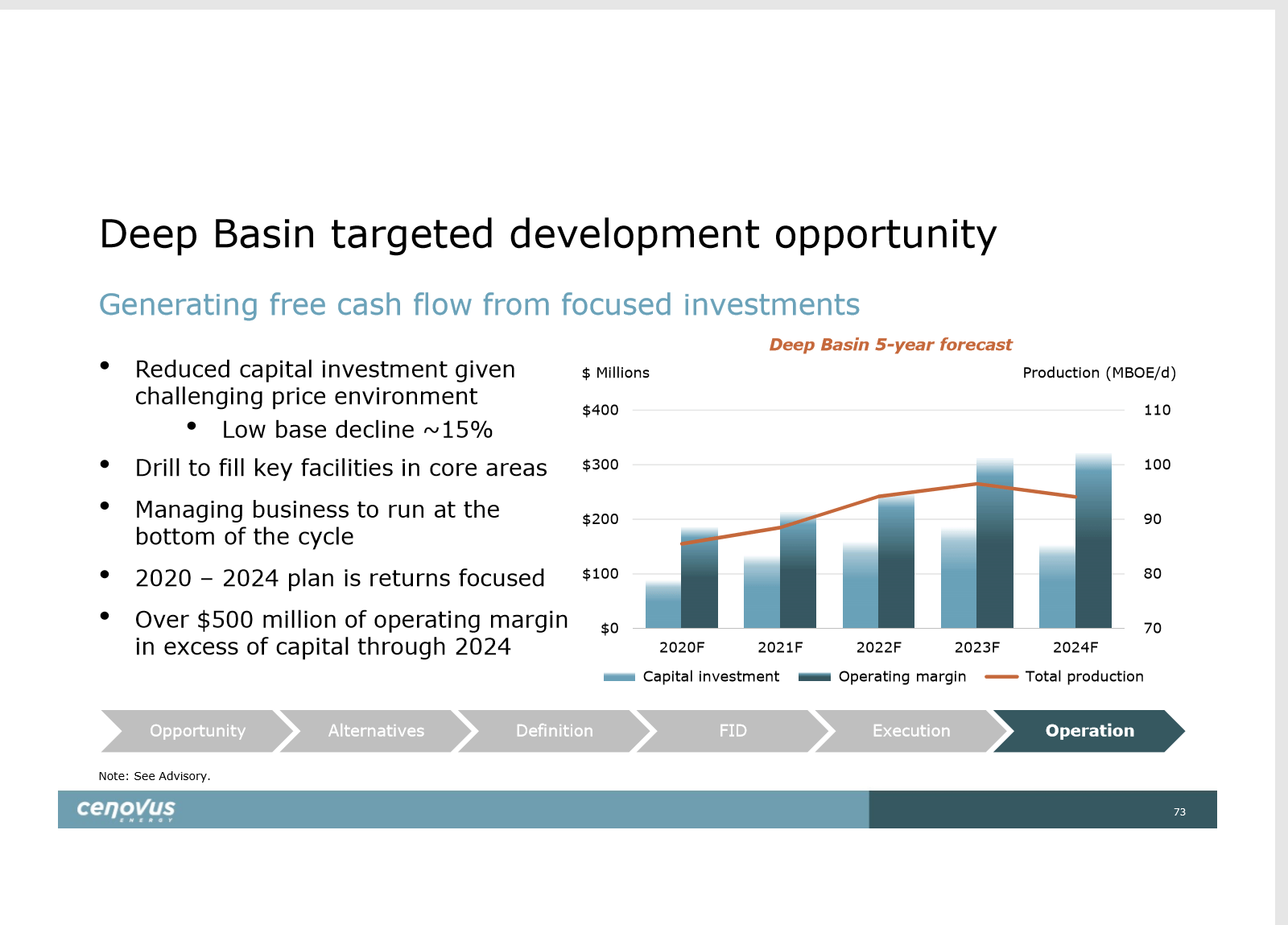
Task: Click the Execution stage arrow
Action: [911, 731]
